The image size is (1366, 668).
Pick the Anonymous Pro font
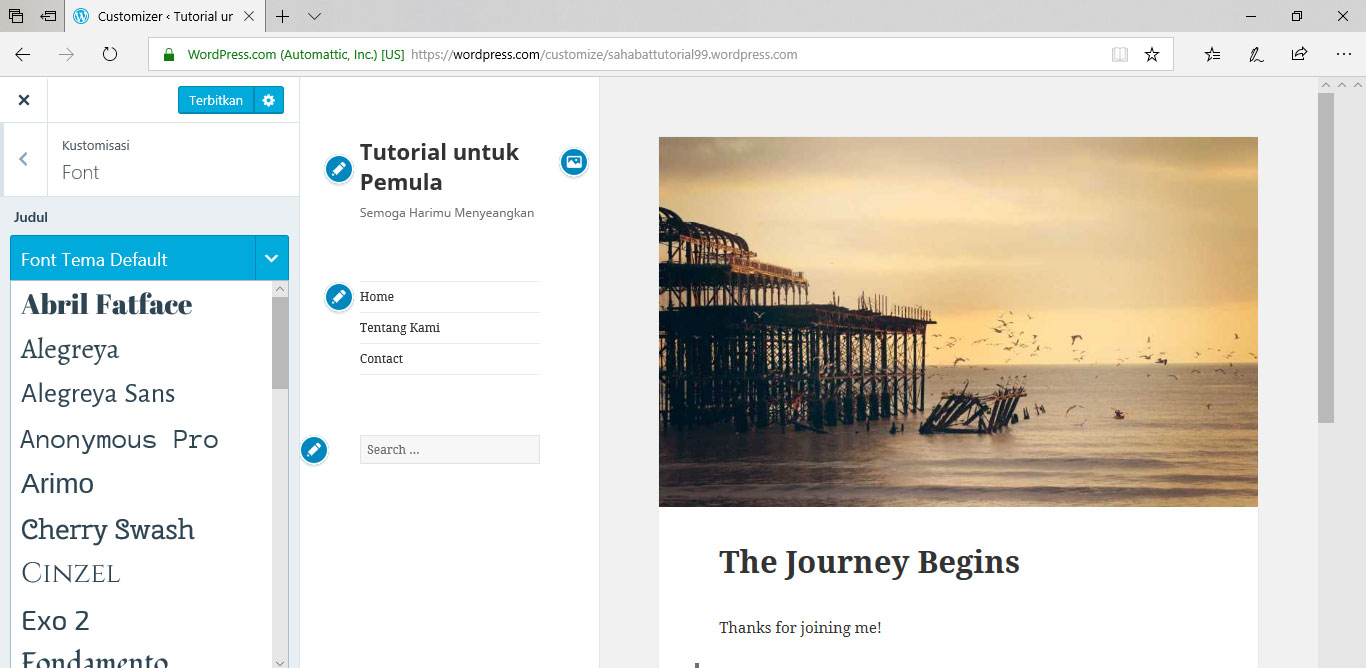pyautogui.click(x=119, y=439)
